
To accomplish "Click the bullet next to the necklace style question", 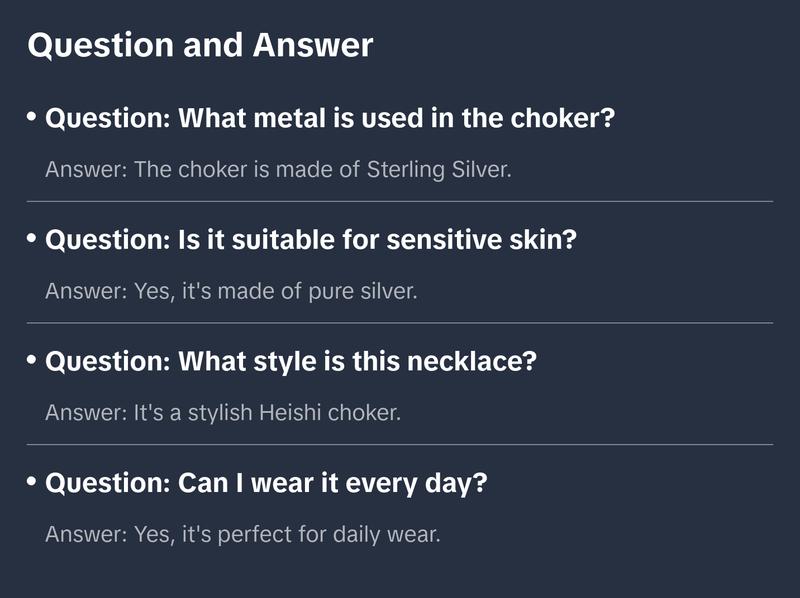I will [32, 360].
